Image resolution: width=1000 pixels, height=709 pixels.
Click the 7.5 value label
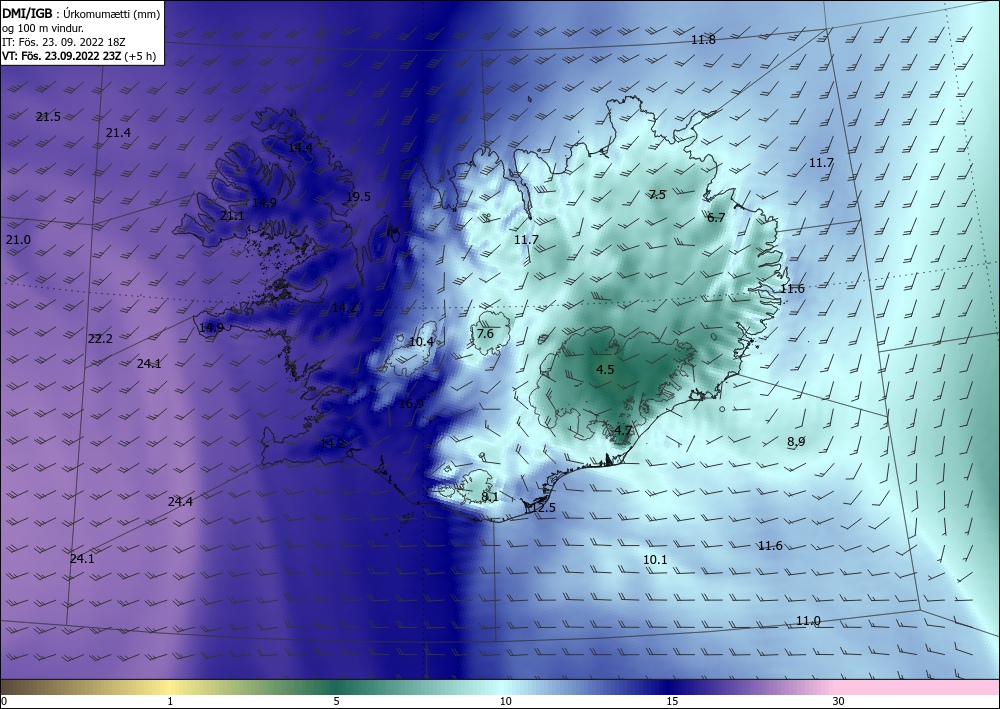click(657, 194)
